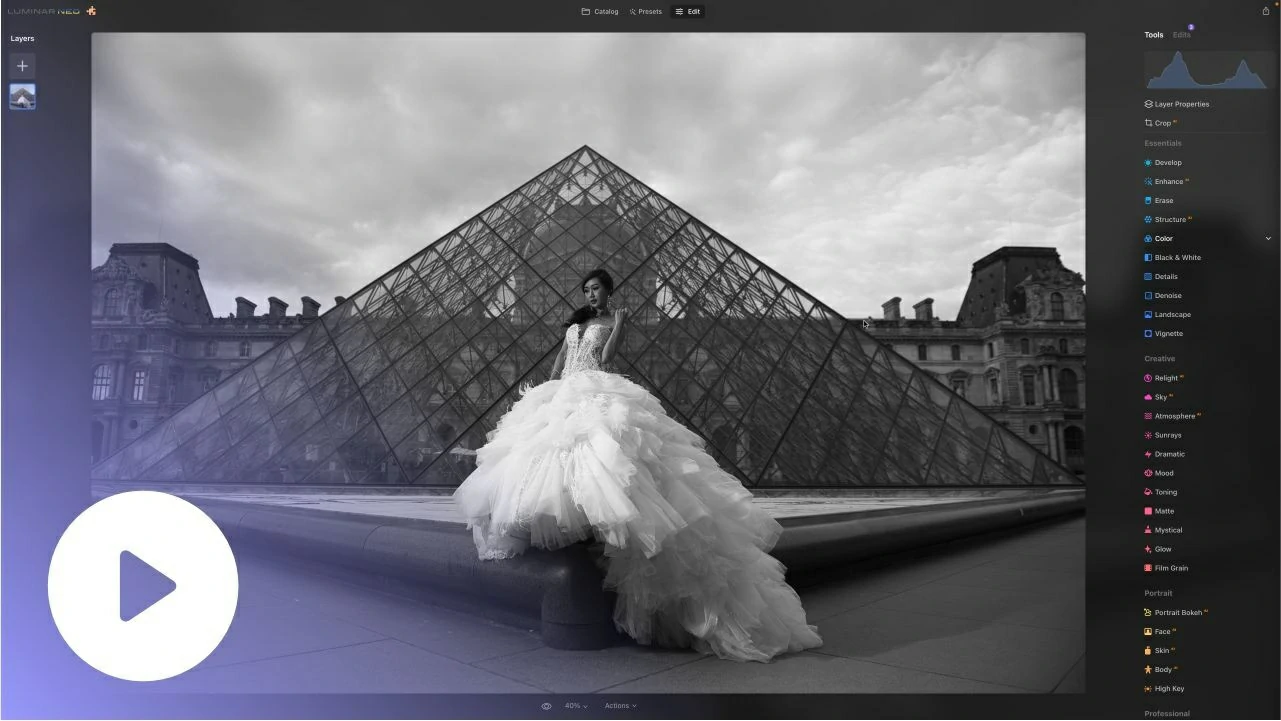Click the Extras puzzle icon beside logo
This screenshot has width=1281, height=721.
[x=91, y=11]
